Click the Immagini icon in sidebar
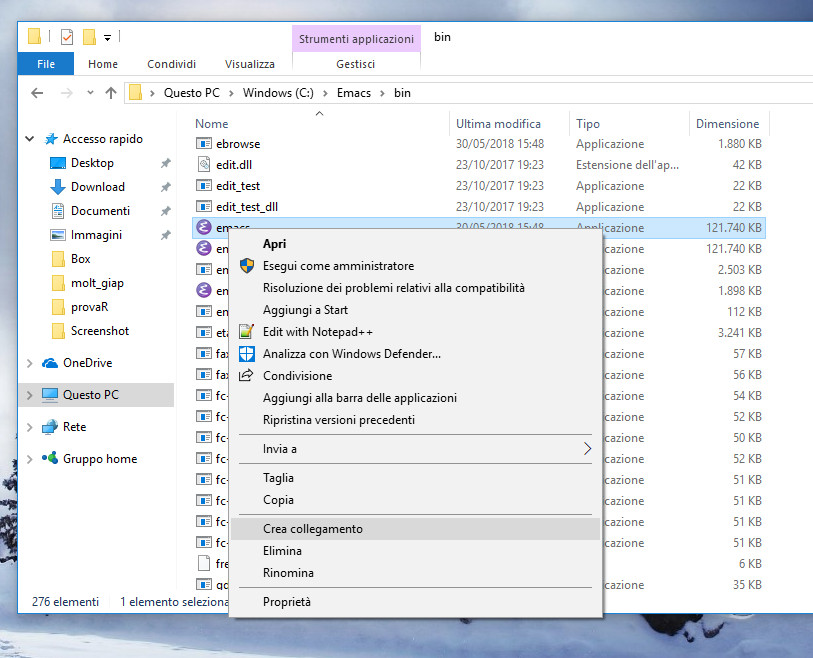813x658 pixels. click(58, 235)
